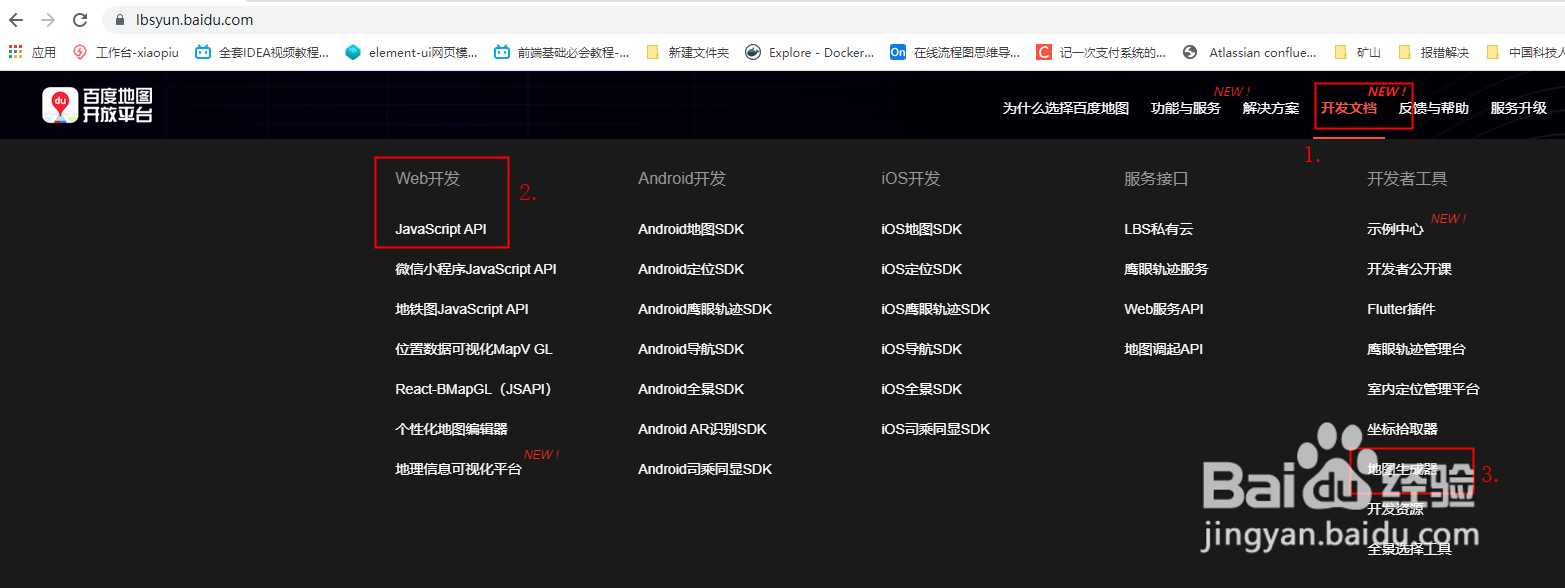Open 微信小程序JavaScript API link
Screen dimensions: 1565x588
(476, 269)
